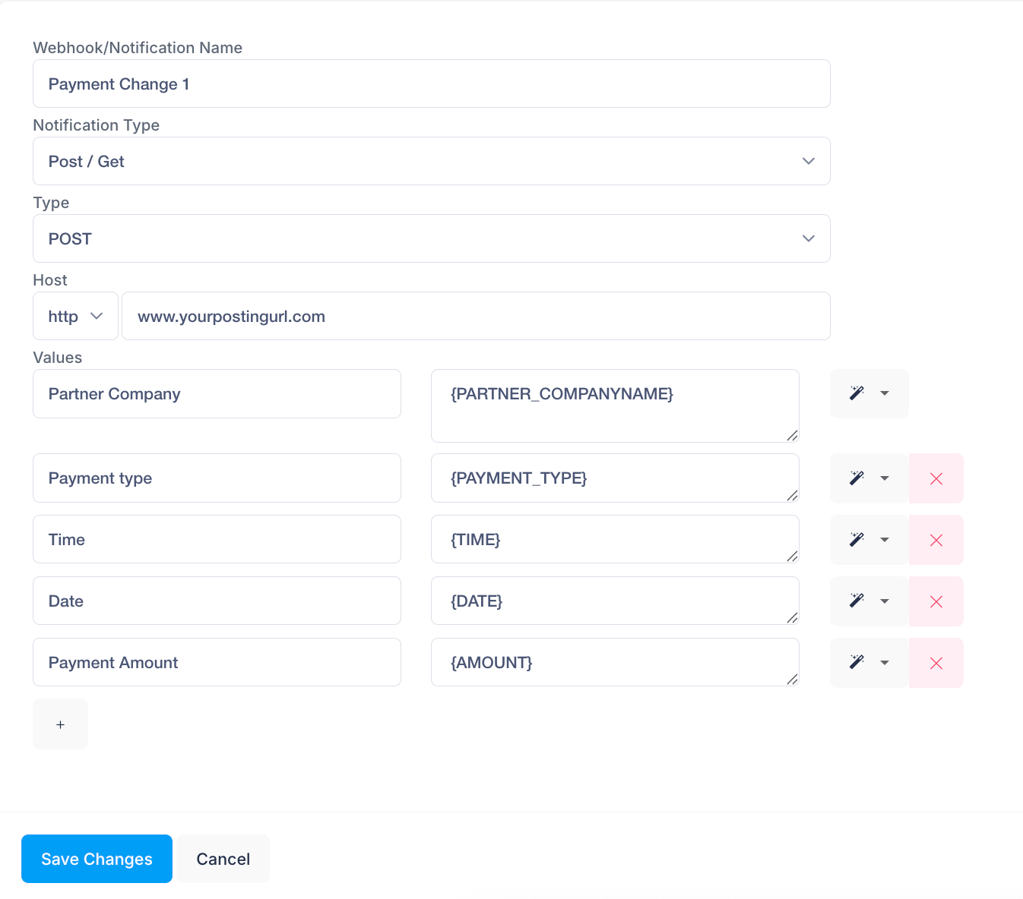Save Changes to the webhook

pyautogui.click(x=96, y=859)
